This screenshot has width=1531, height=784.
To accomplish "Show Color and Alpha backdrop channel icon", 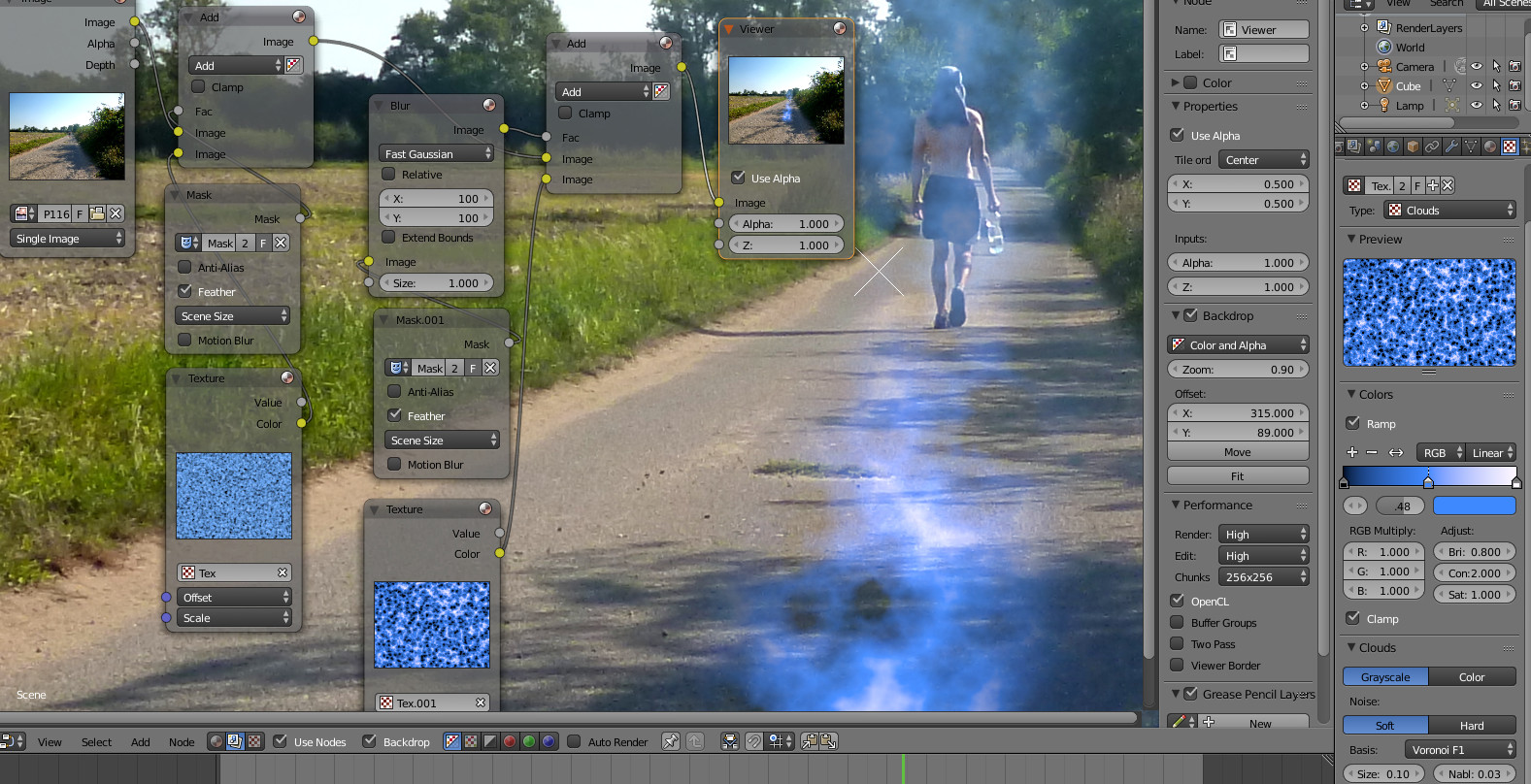I will point(452,741).
